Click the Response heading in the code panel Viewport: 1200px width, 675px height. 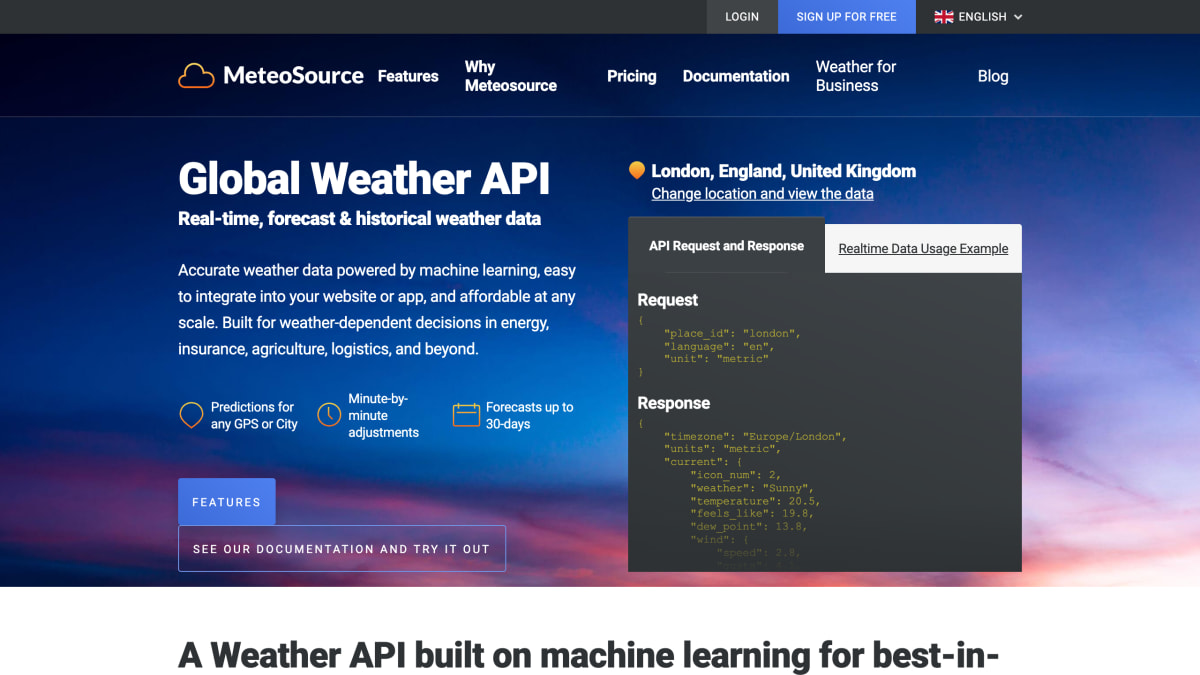(674, 403)
